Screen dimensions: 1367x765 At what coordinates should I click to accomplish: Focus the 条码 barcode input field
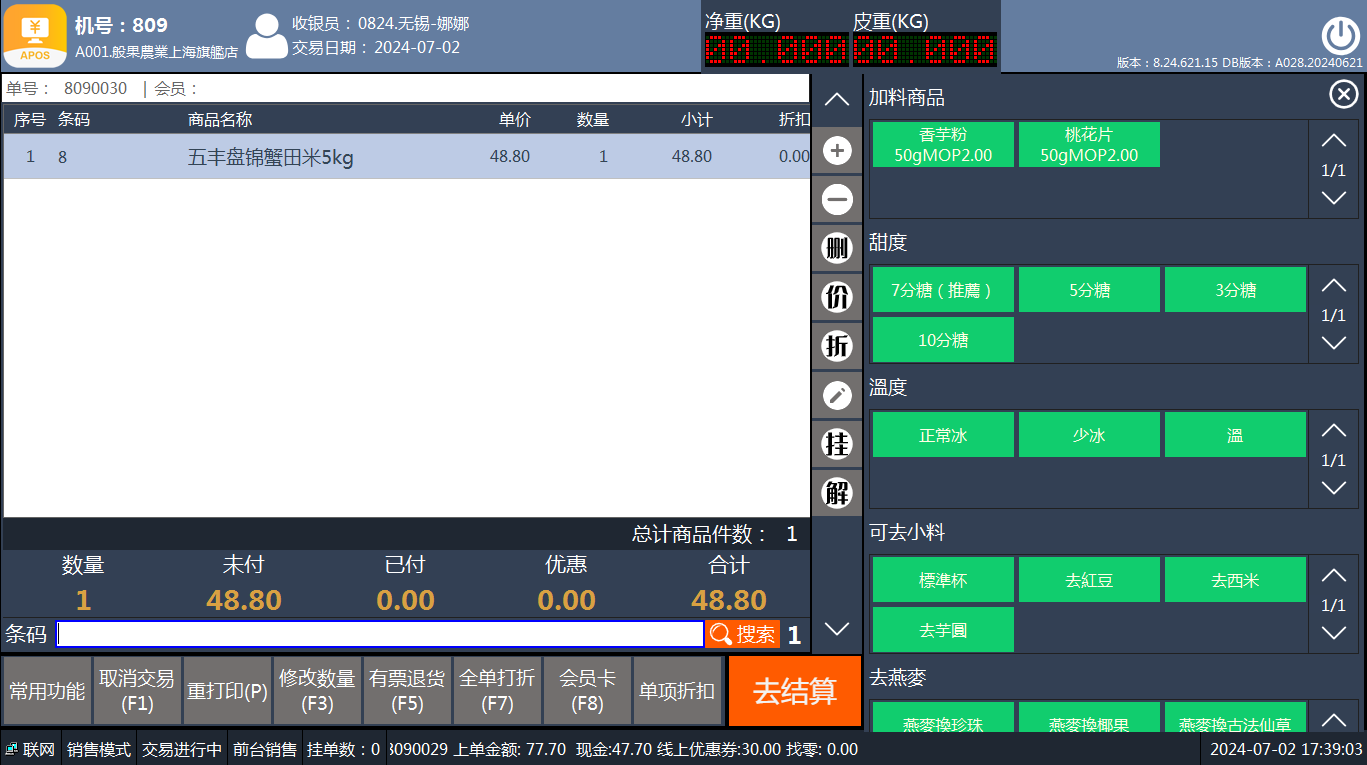click(x=380, y=634)
